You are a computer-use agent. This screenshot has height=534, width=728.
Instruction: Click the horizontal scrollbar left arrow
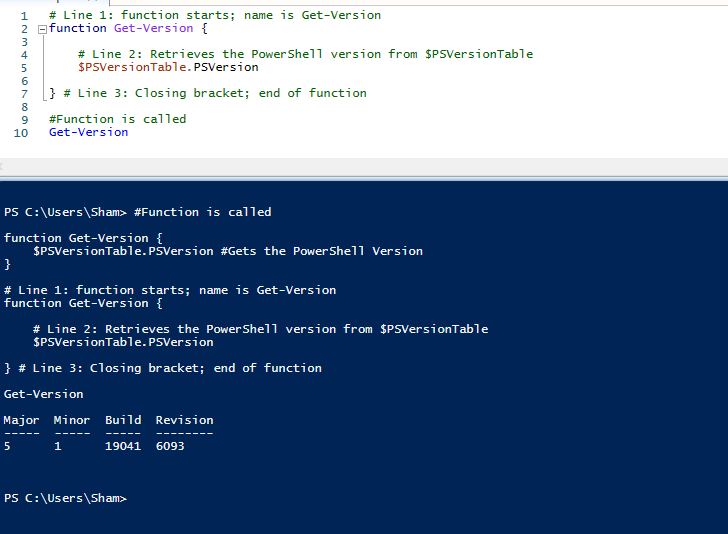(x=1, y=166)
